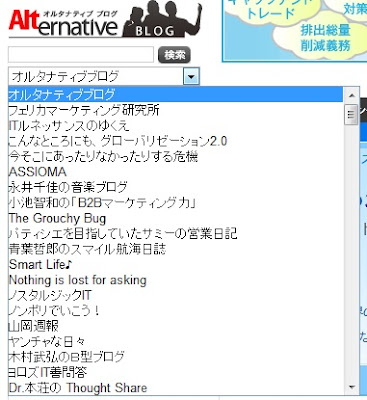367x400 pixels.
Task: Click the list scrollbar up arrow
Action: 352,96
